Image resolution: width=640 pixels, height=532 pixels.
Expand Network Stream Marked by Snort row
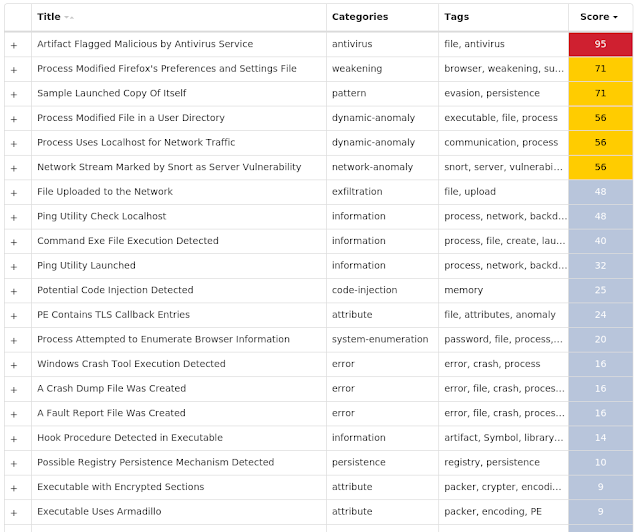[x=14, y=168]
